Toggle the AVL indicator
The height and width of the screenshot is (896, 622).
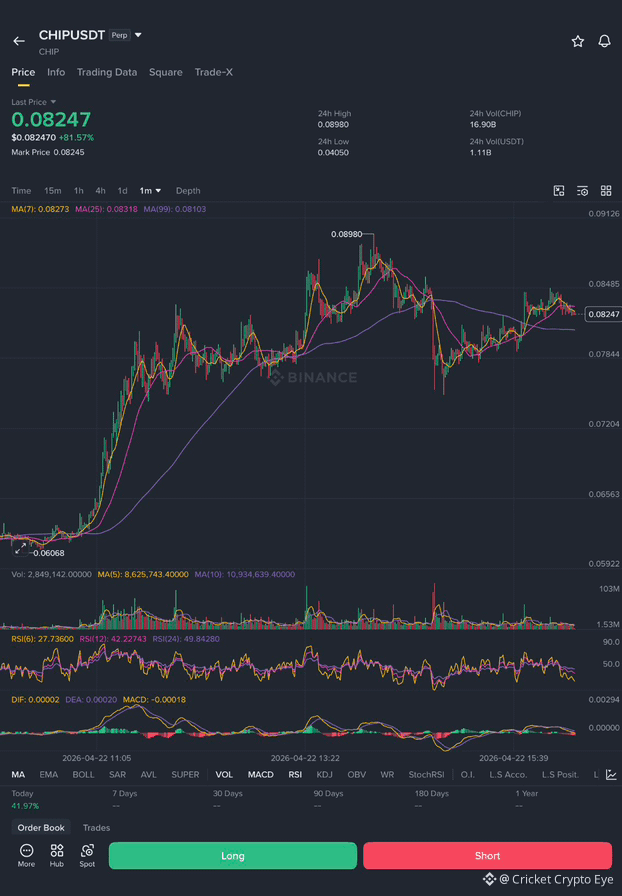(149, 775)
